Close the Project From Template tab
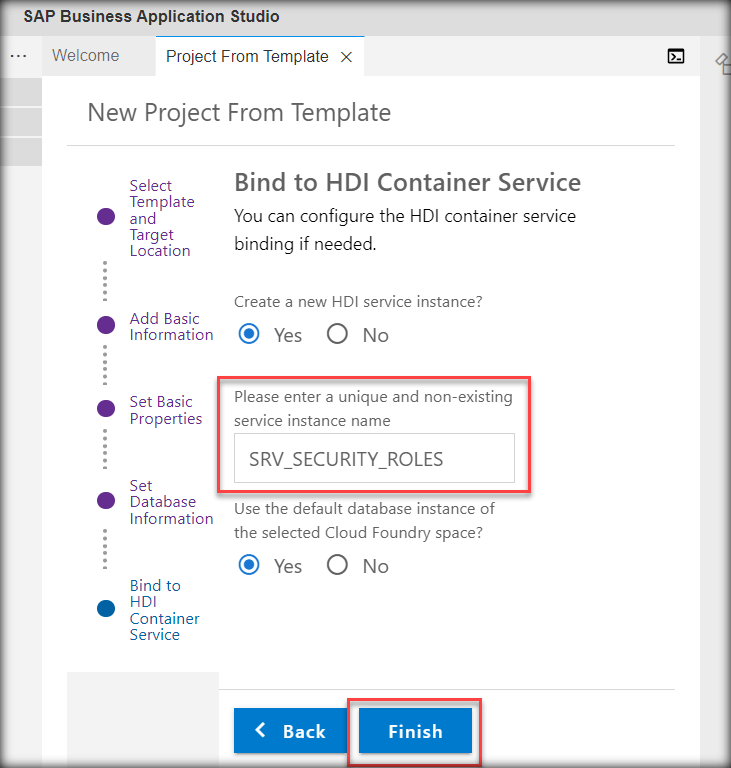The height and width of the screenshot is (768, 731). coord(346,57)
